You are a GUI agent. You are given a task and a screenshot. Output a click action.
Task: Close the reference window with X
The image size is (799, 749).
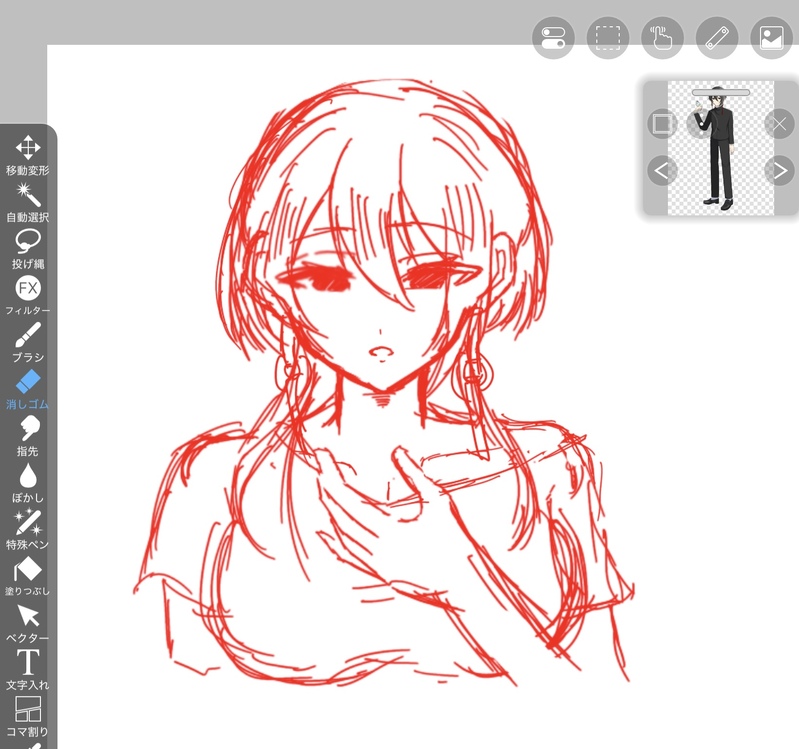point(780,124)
